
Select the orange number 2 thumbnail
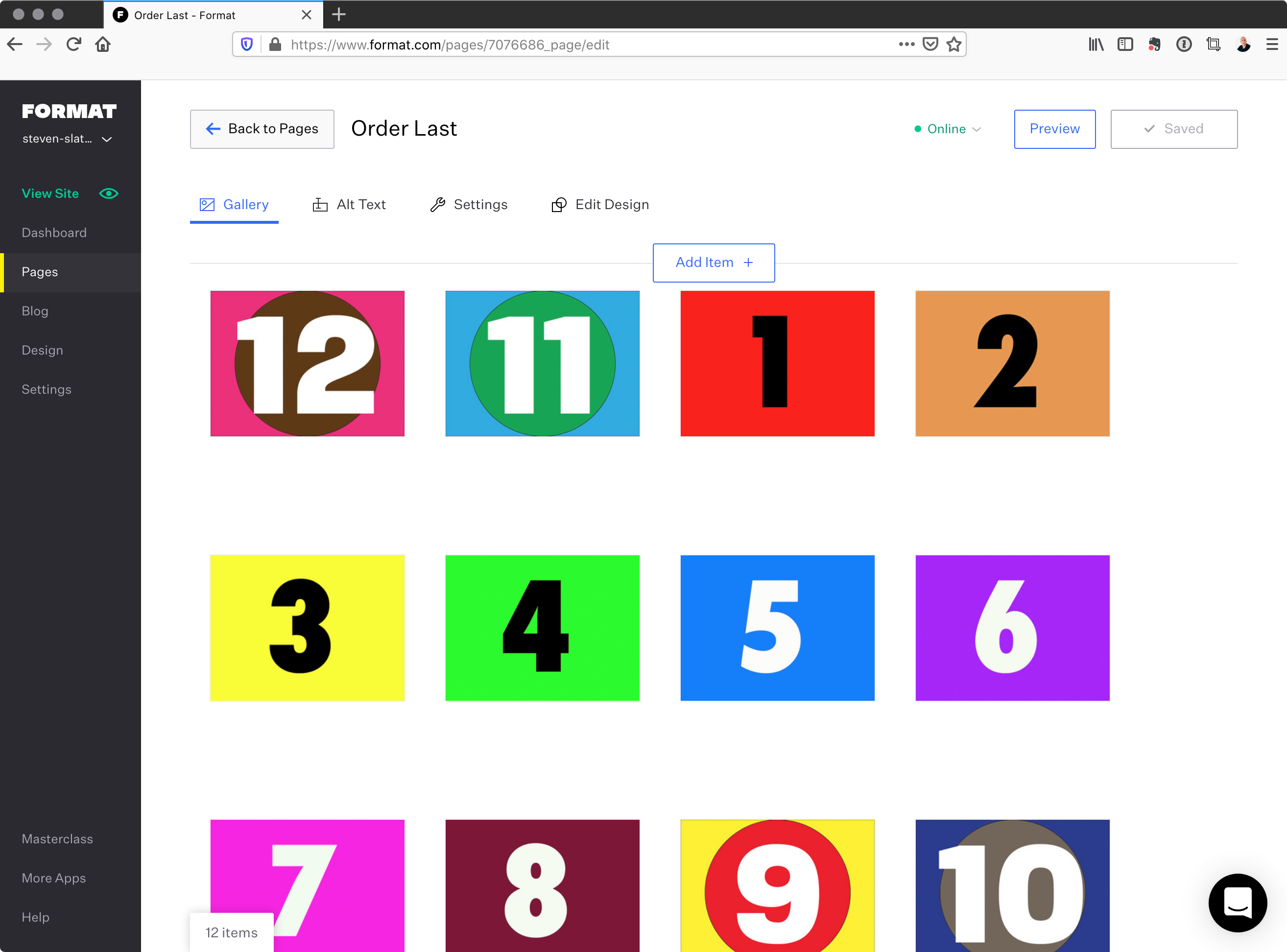coord(1013,364)
